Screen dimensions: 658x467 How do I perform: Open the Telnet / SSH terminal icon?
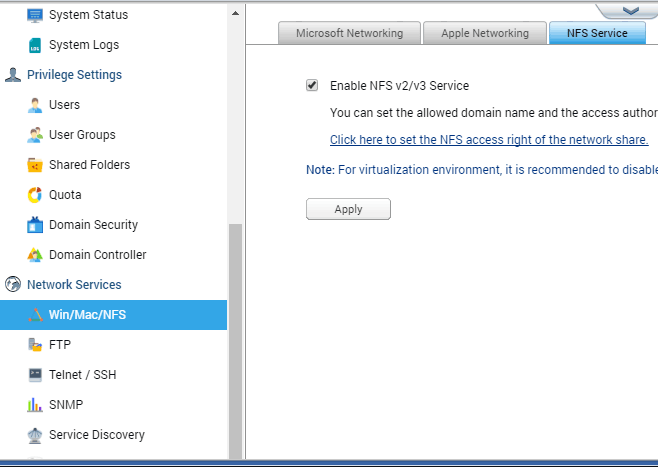[35, 375]
